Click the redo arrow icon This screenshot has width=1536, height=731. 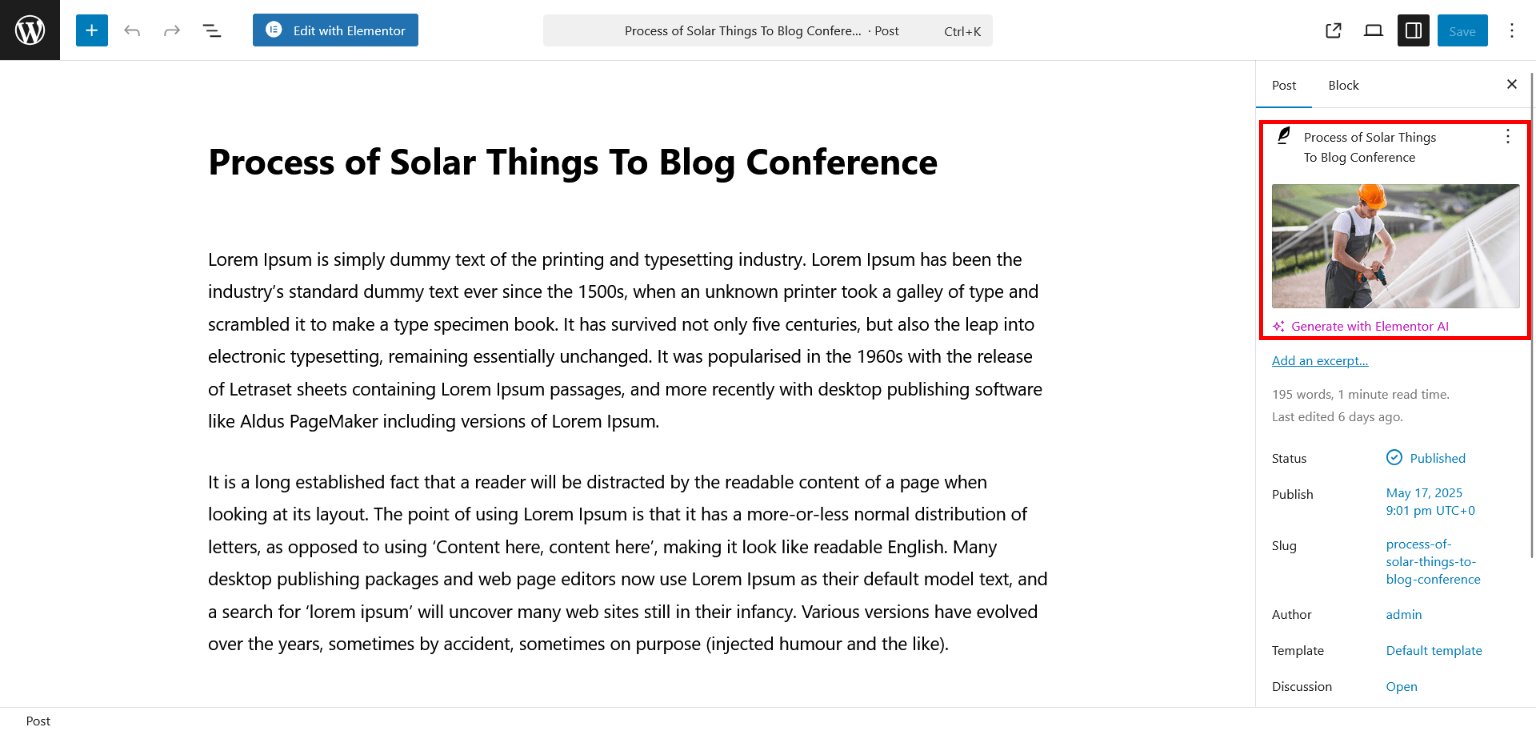coord(172,31)
